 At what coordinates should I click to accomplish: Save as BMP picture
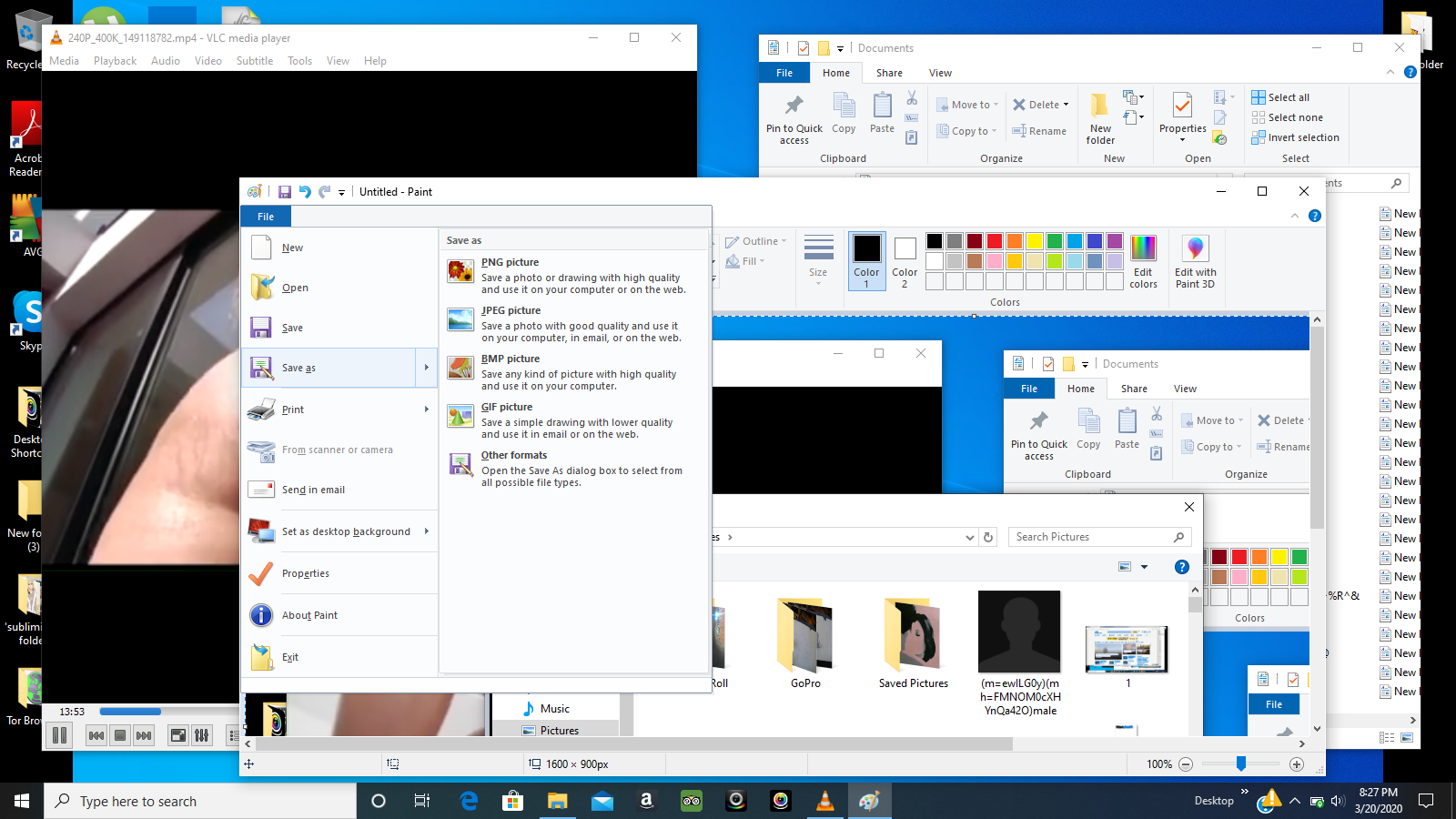(x=574, y=372)
